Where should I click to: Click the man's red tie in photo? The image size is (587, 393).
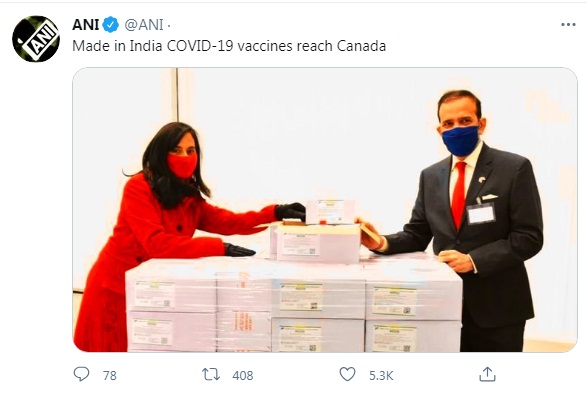[x=459, y=195]
